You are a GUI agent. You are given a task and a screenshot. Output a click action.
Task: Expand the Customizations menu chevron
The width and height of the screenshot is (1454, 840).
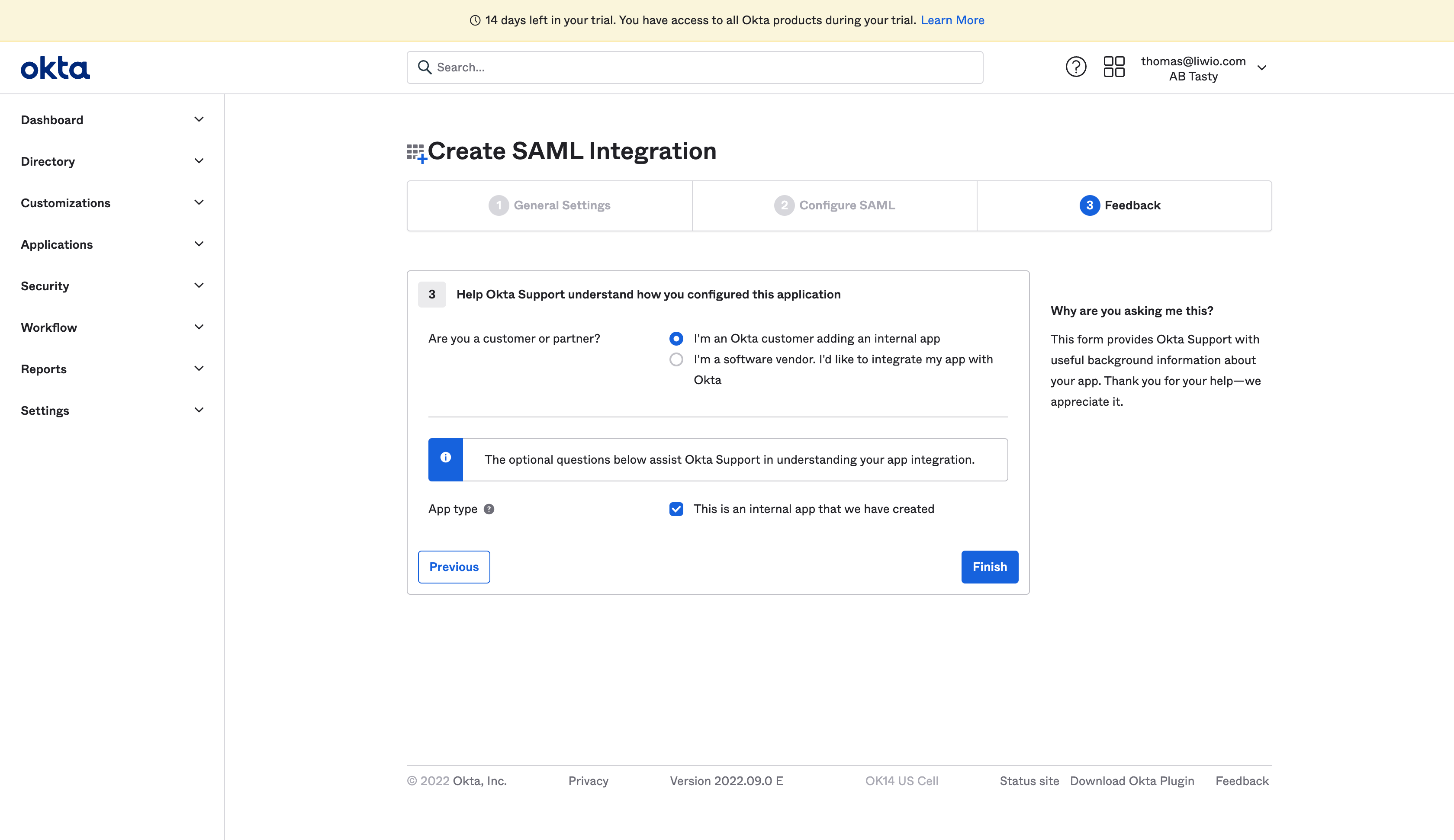coord(199,202)
